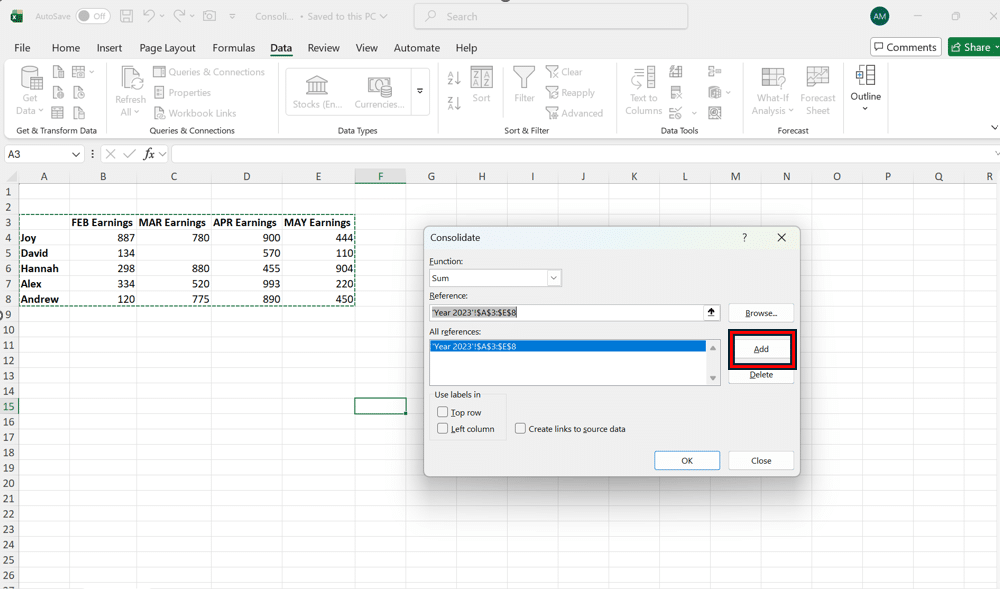This screenshot has width=1000, height=589.
Task: Open the Text to Columns tool
Action: click(643, 90)
